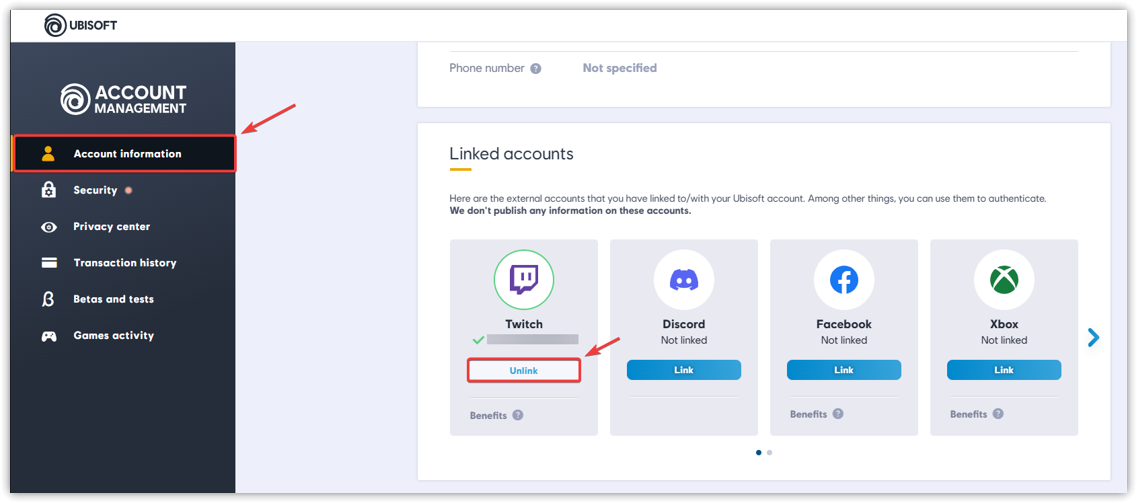Image resolution: width=1137 pixels, height=503 pixels.
Task: Click the Privacy center eye icon
Action: click(x=49, y=227)
